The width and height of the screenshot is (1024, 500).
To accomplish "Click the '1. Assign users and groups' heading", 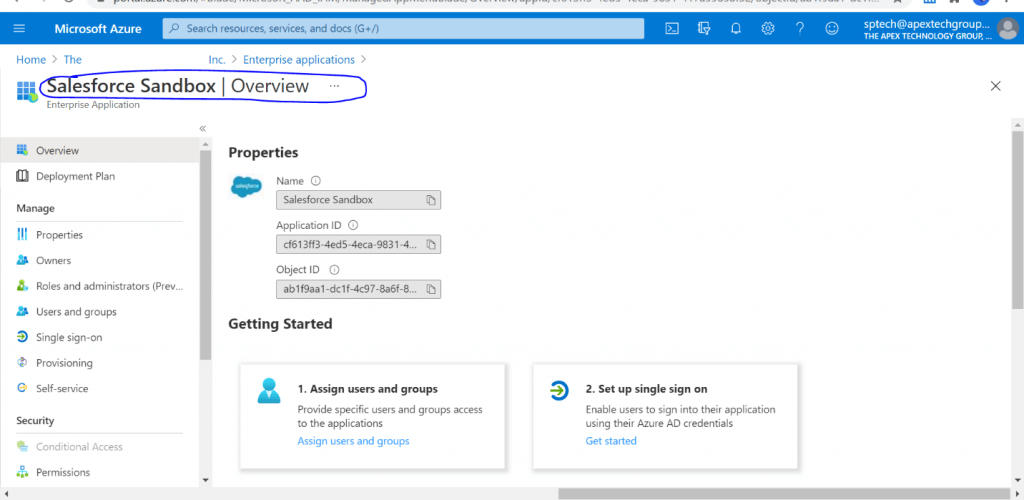I will [368, 389].
